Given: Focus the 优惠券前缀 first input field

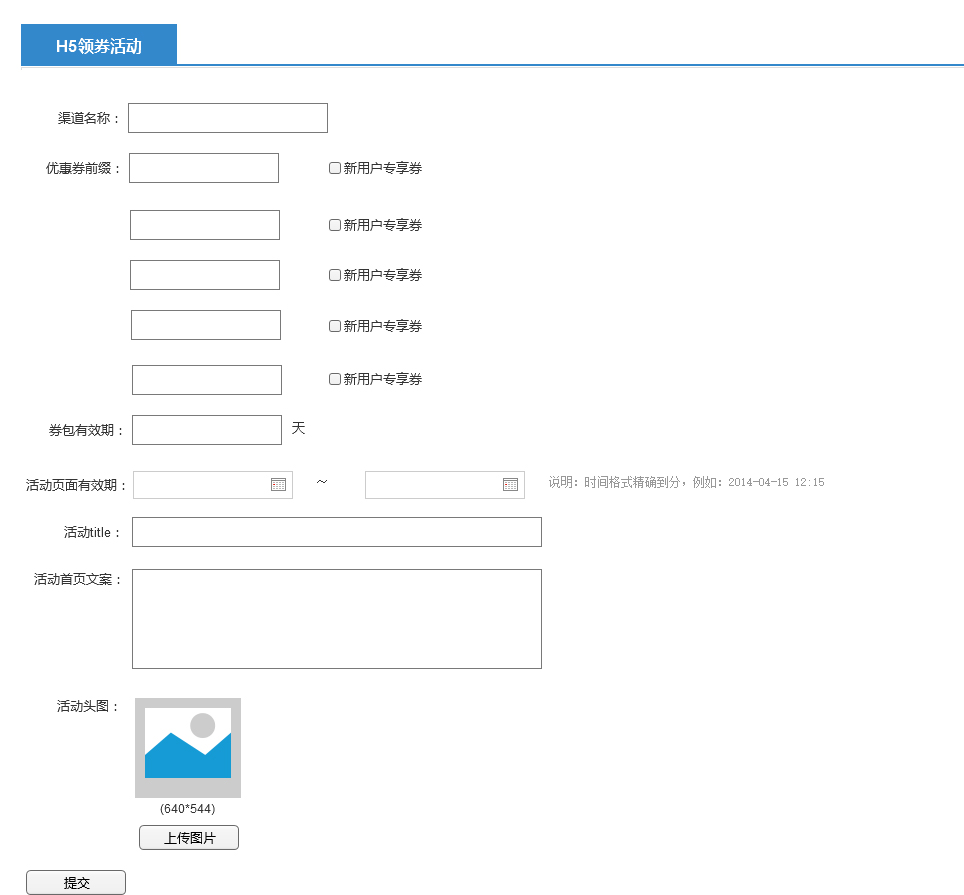Looking at the screenshot, I should (x=203, y=168).
